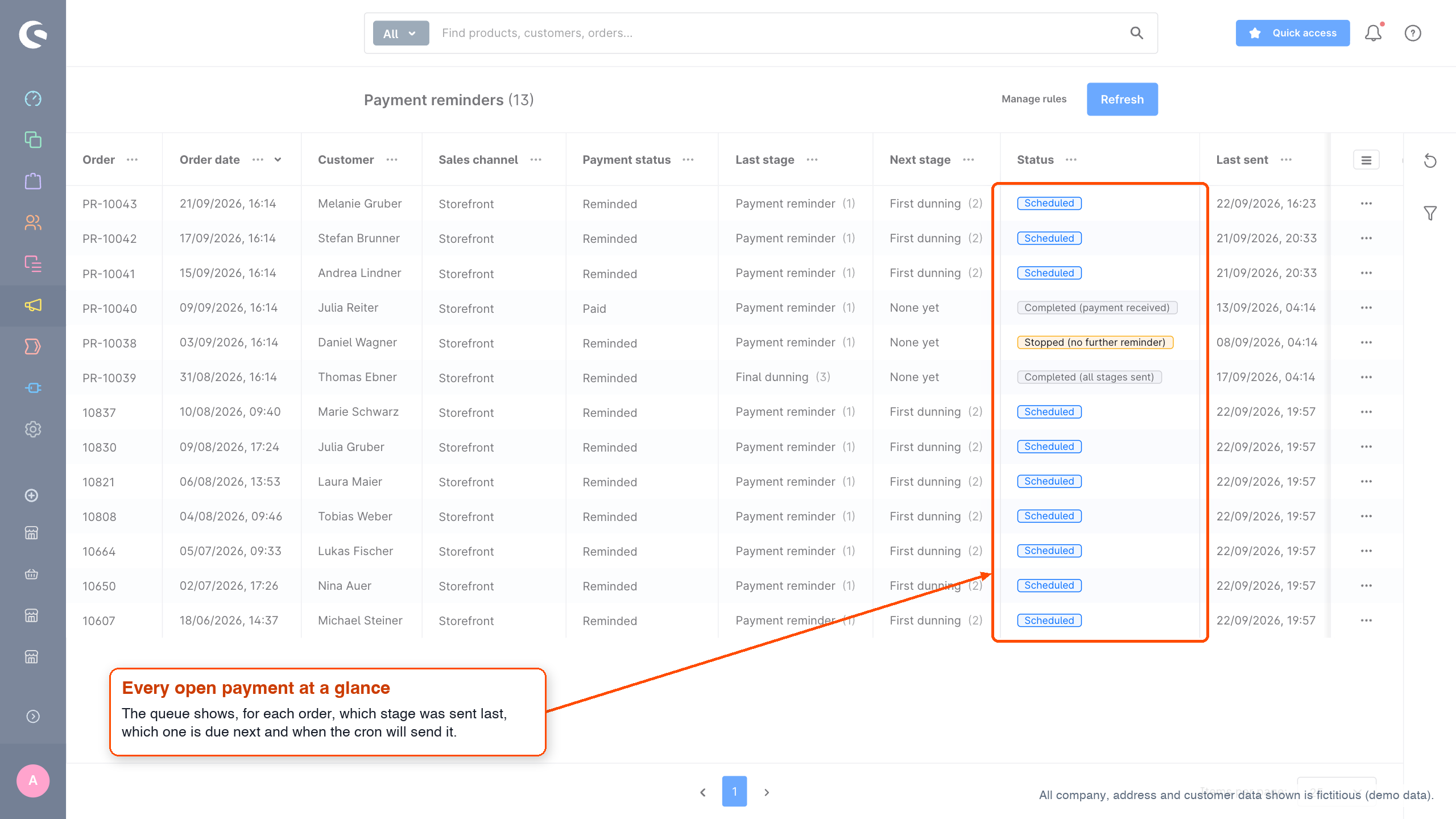The height and width of the screenshot is (819, 1456).
Task: Open the Content list sidebar icon
Action: (33, 264)
